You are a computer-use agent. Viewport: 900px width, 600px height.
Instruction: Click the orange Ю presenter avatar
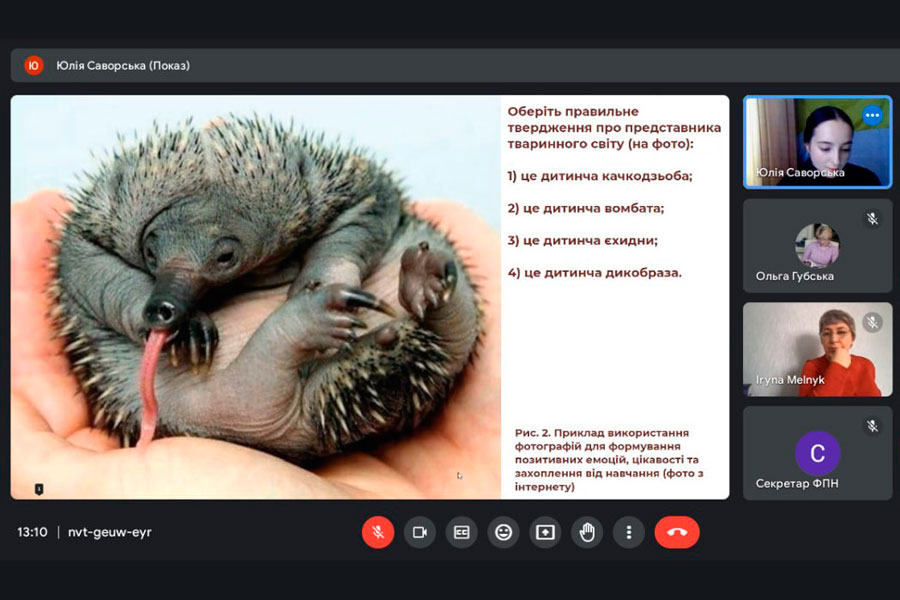click(x=34, y=66)
